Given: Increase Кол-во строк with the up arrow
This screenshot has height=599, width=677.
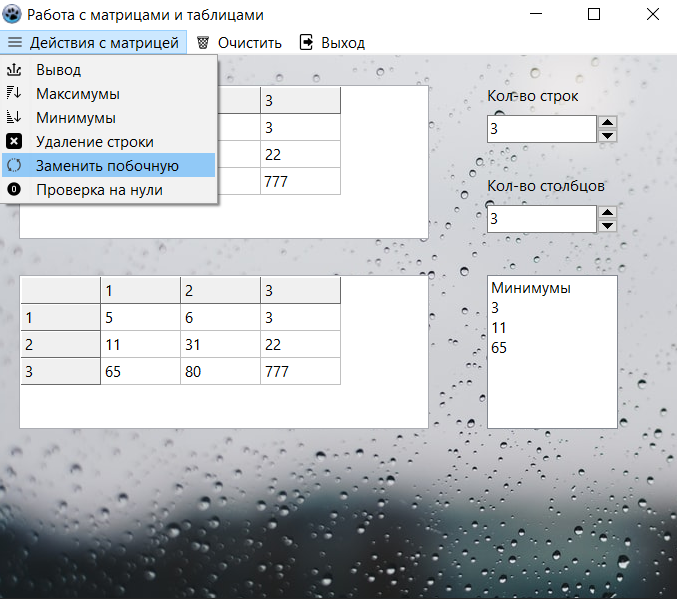Looking at the screenshot, I should pyautogui.click(x=607, y=122).
